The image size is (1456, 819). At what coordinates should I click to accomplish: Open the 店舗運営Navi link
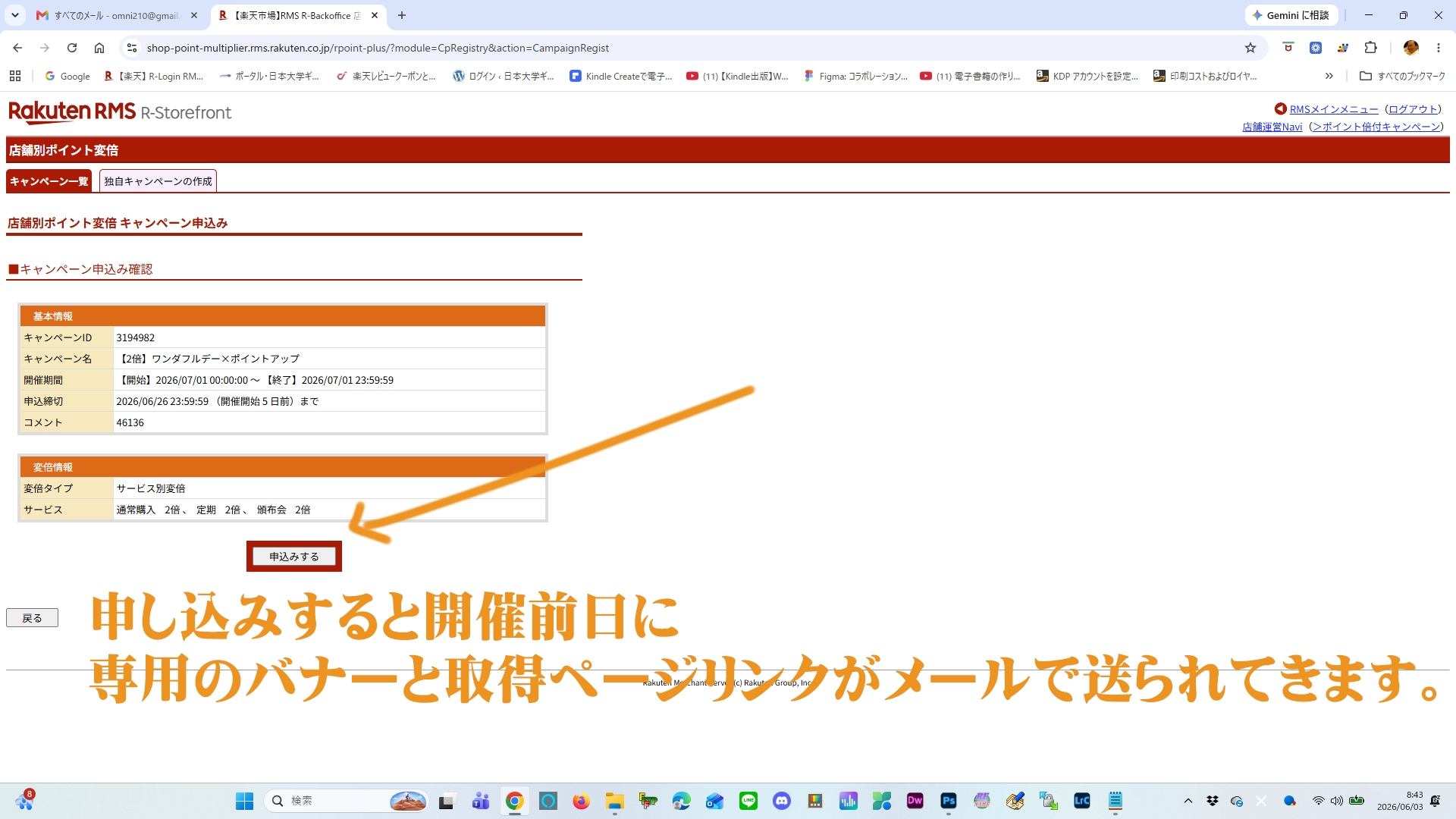[x=1272, y=127]
